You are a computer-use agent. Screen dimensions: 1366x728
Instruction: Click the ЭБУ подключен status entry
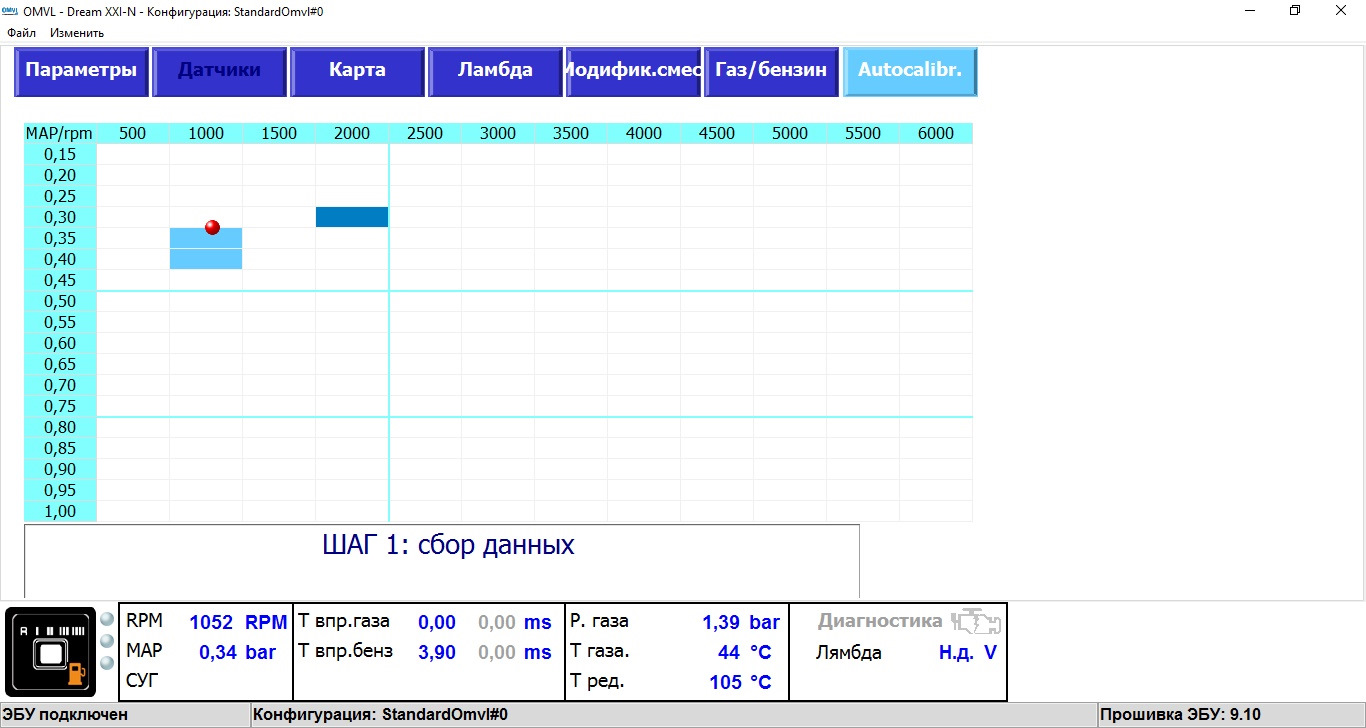[124, 715]
